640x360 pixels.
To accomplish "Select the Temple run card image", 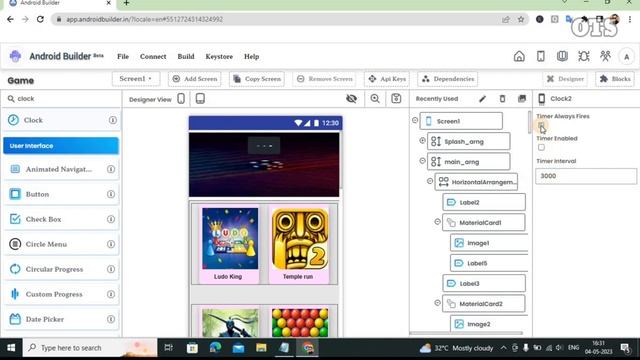I will (300, 239).
